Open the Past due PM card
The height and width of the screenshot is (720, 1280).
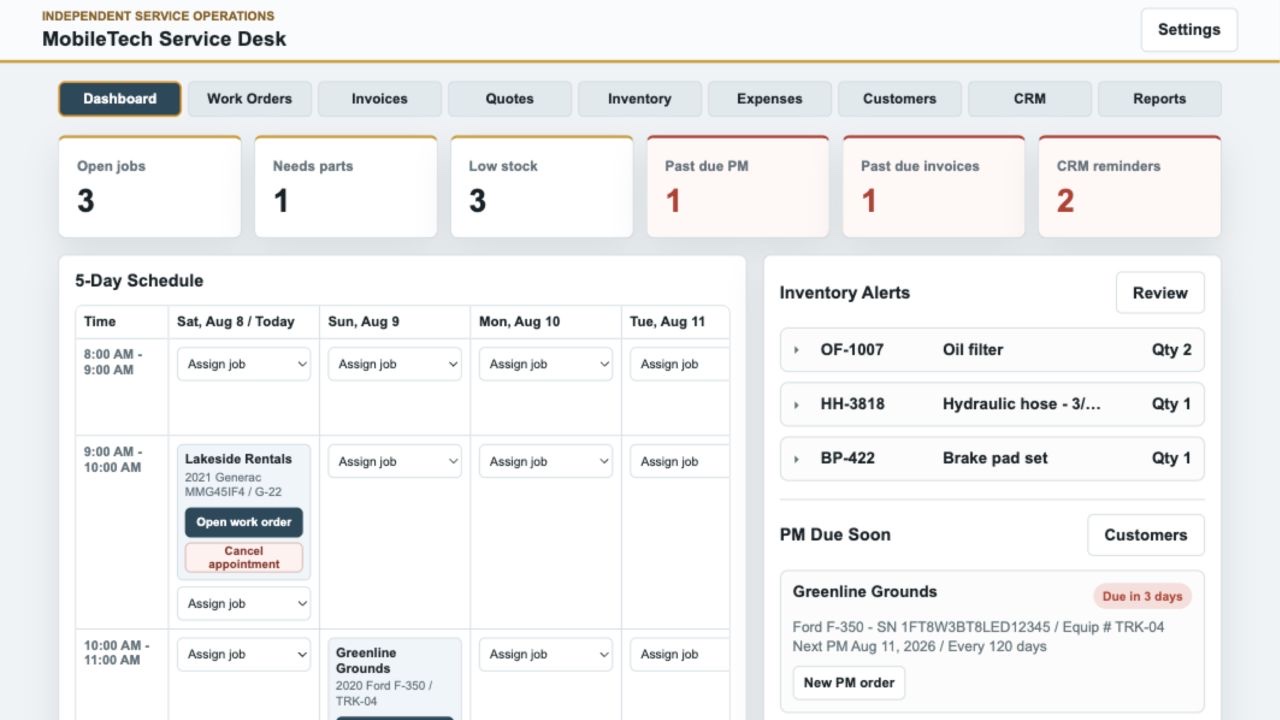[738, 187]
